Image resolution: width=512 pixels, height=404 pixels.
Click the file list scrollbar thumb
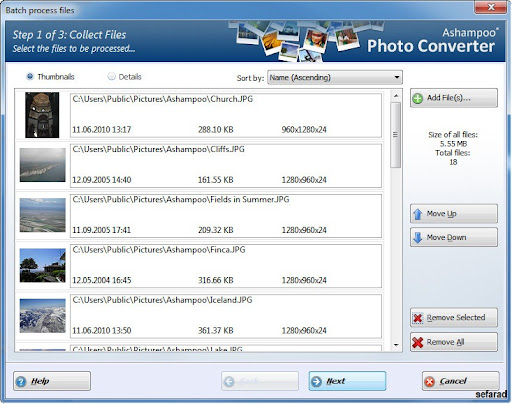click(x=396, y=135)
